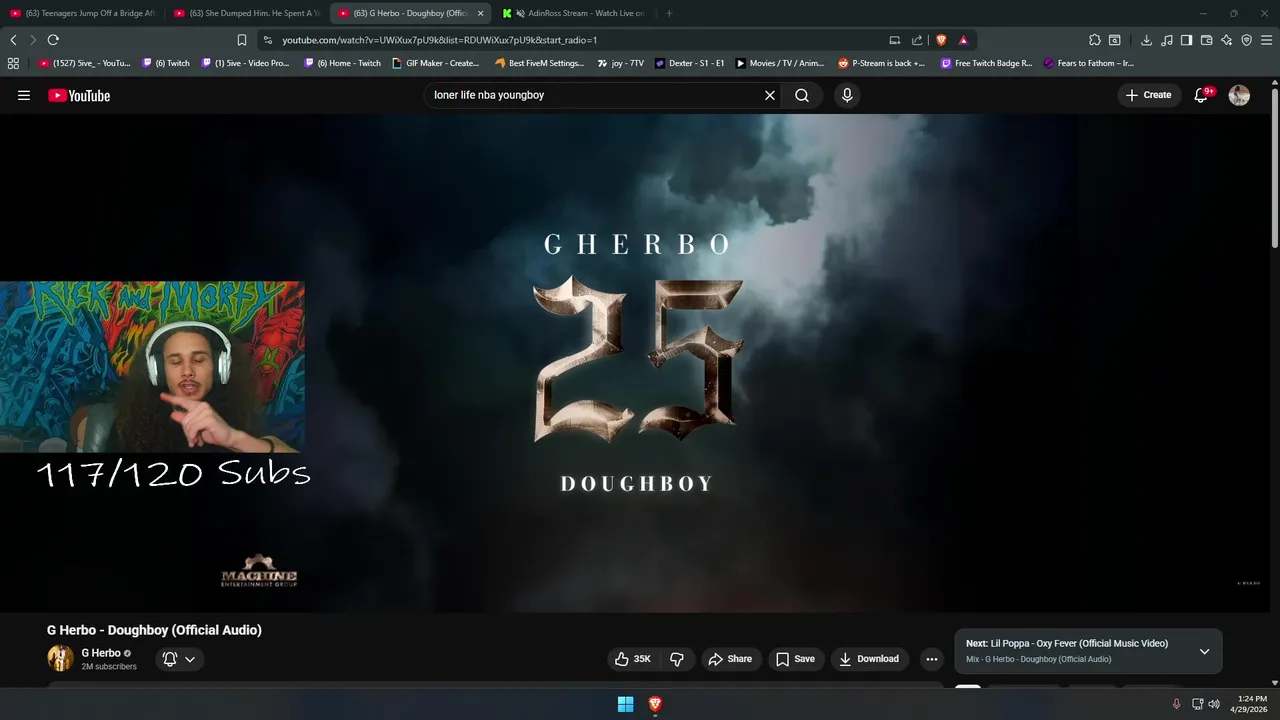Viewport: 1280px width, 720px height.
Task: Like the video with thumbs up
Action: click(x=633, y=659)
